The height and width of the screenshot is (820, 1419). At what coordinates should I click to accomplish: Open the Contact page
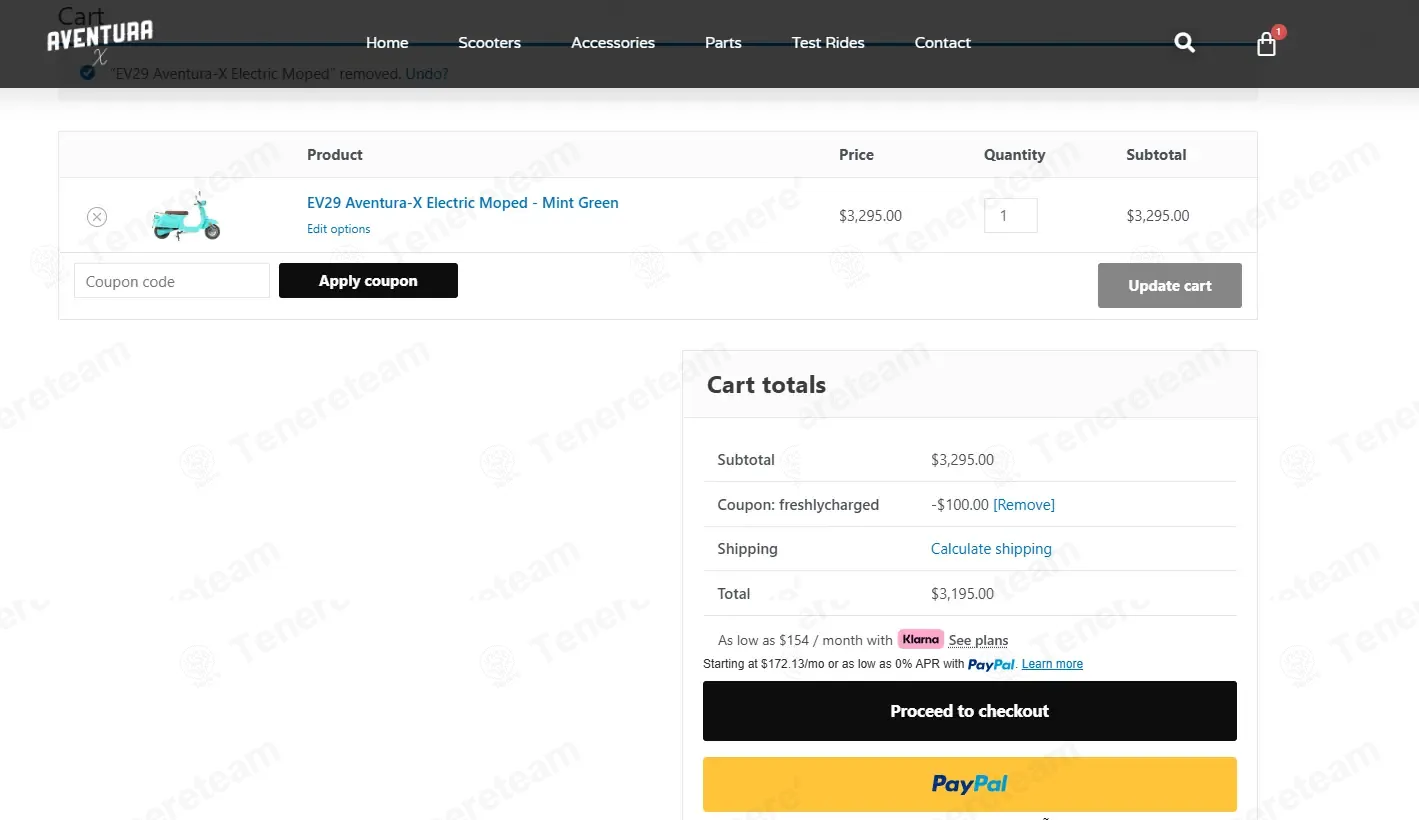(x=943, y=42)
